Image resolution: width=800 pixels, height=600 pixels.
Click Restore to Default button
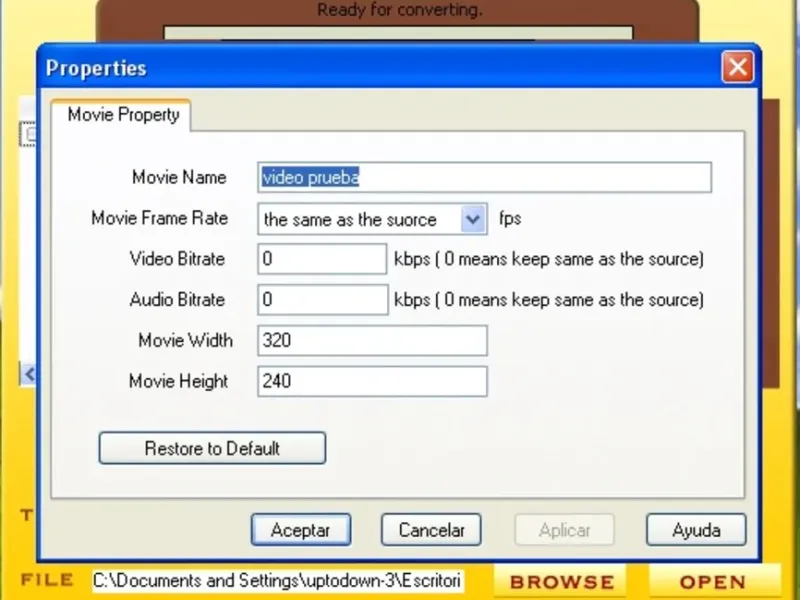(x=212, y=448)
